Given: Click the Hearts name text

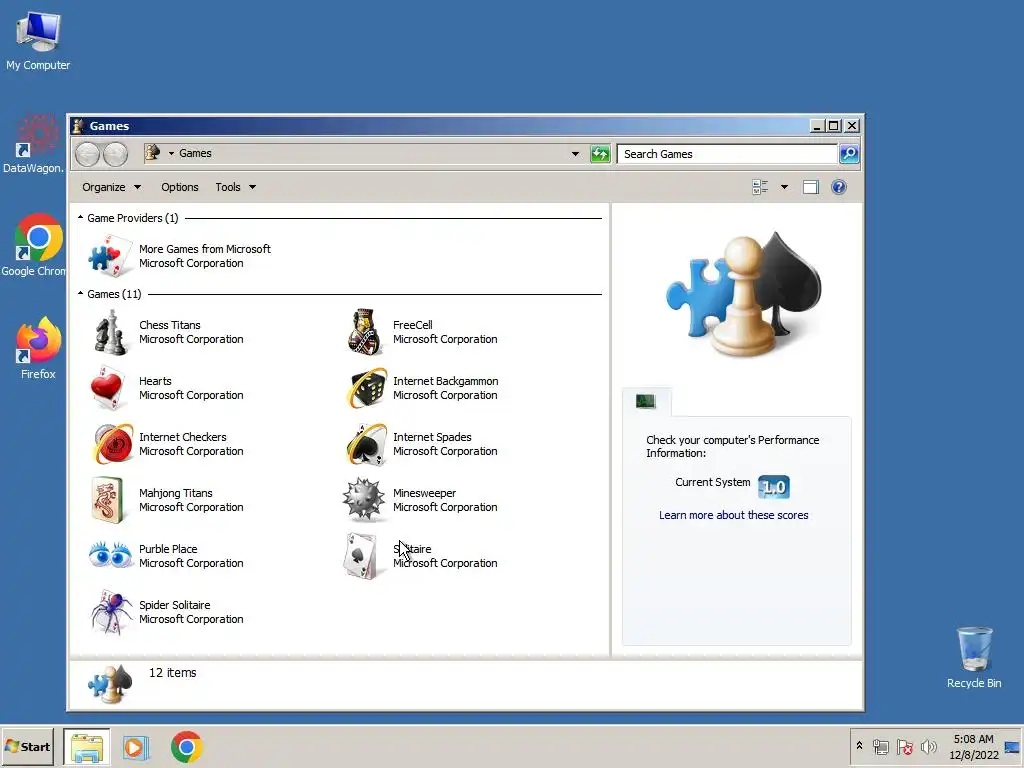Looking at the screenshot, I should [x=155, y=381].
